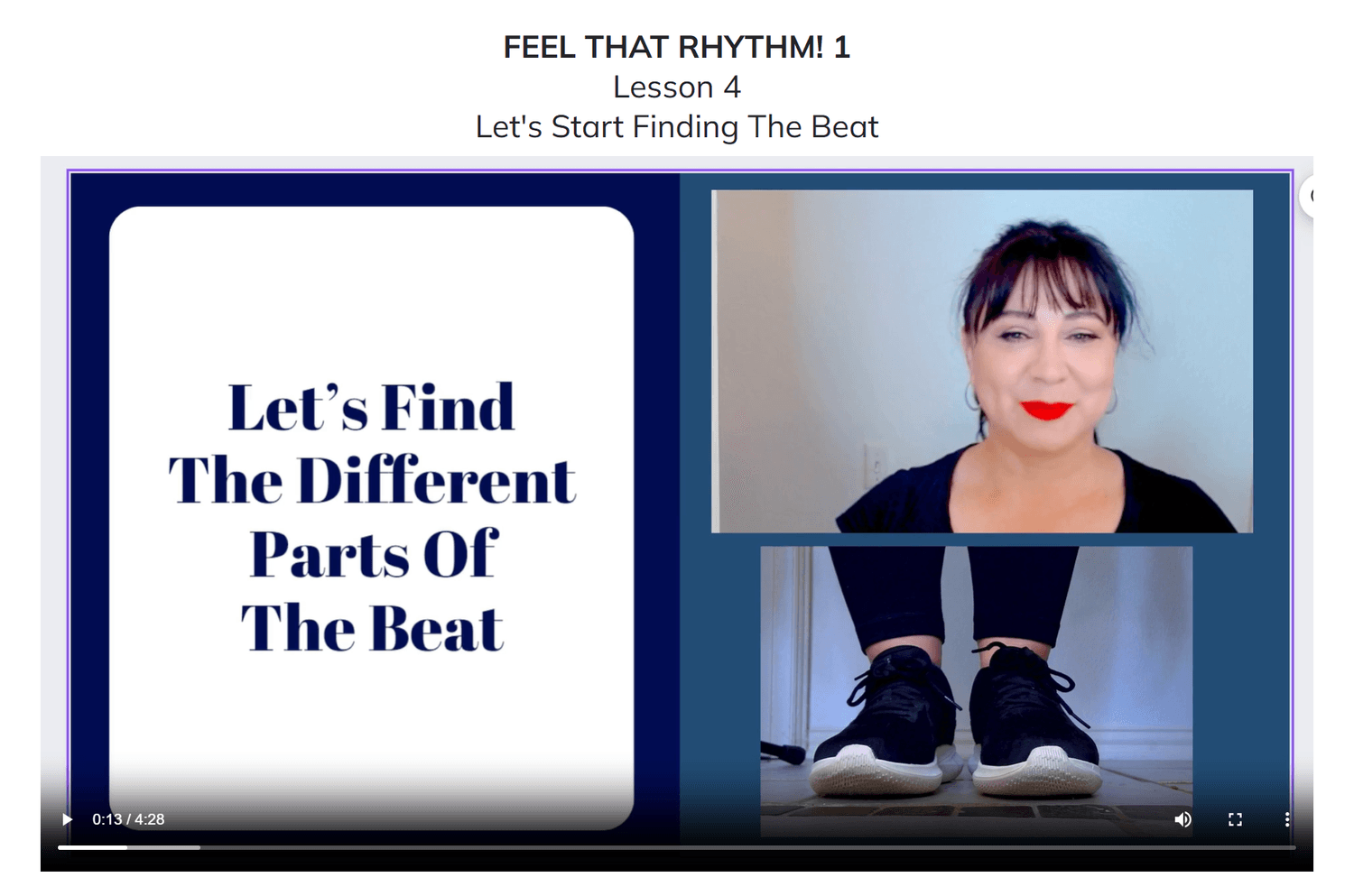Click the played white section of the progress bar
The height and width of the screenshot is (896, 1354).
pos(92,847)
